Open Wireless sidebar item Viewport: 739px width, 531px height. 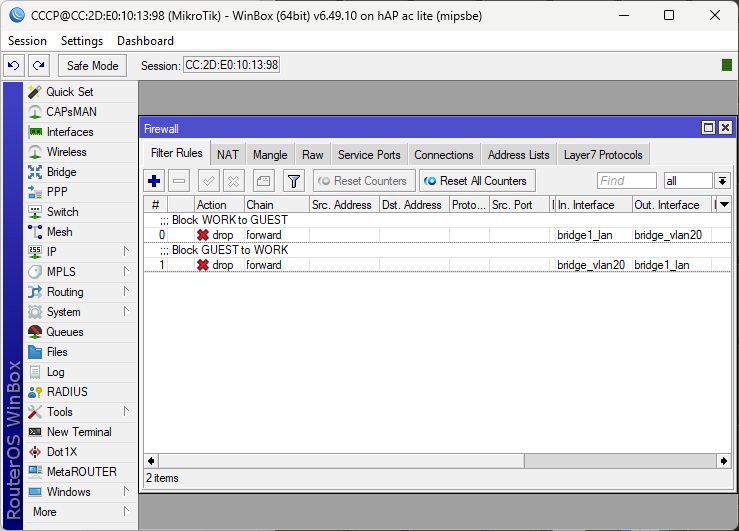[x=81, y=152]
